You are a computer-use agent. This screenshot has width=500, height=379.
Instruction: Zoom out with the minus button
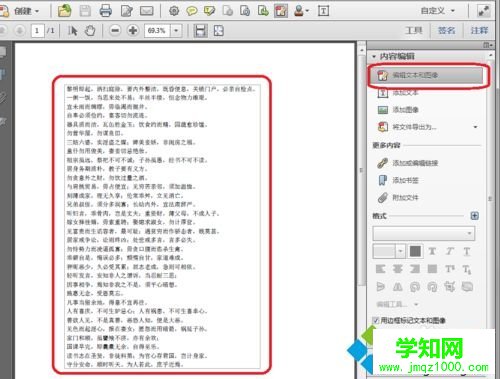click(115, 31)
